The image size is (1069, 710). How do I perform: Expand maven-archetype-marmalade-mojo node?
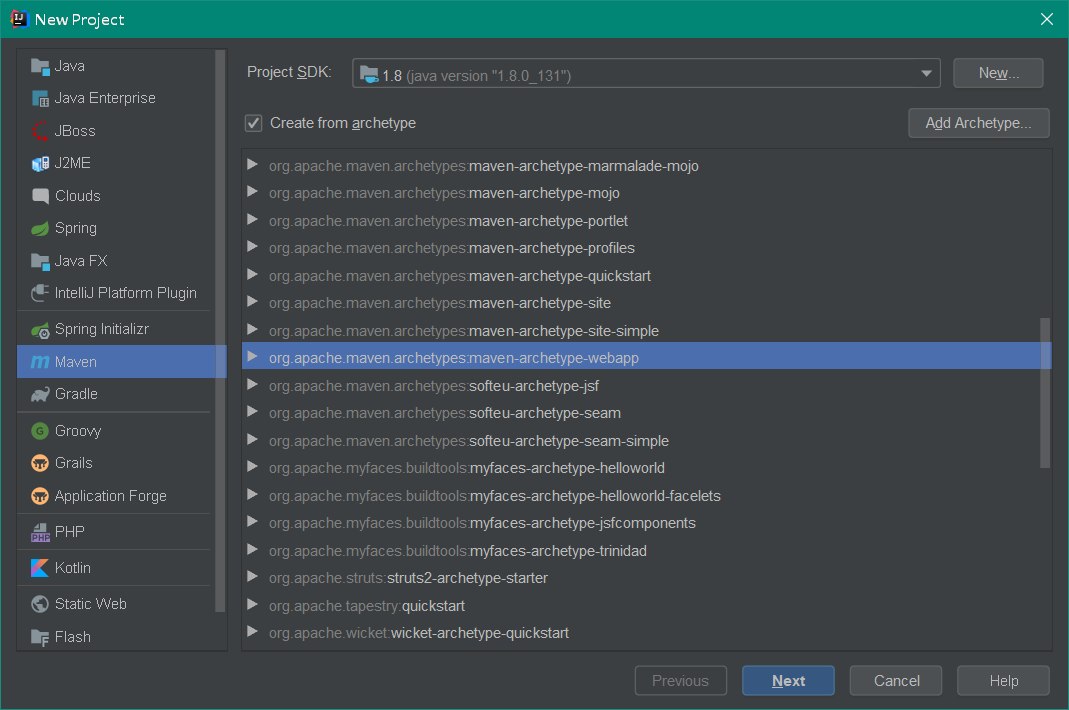tap(252, 164)
